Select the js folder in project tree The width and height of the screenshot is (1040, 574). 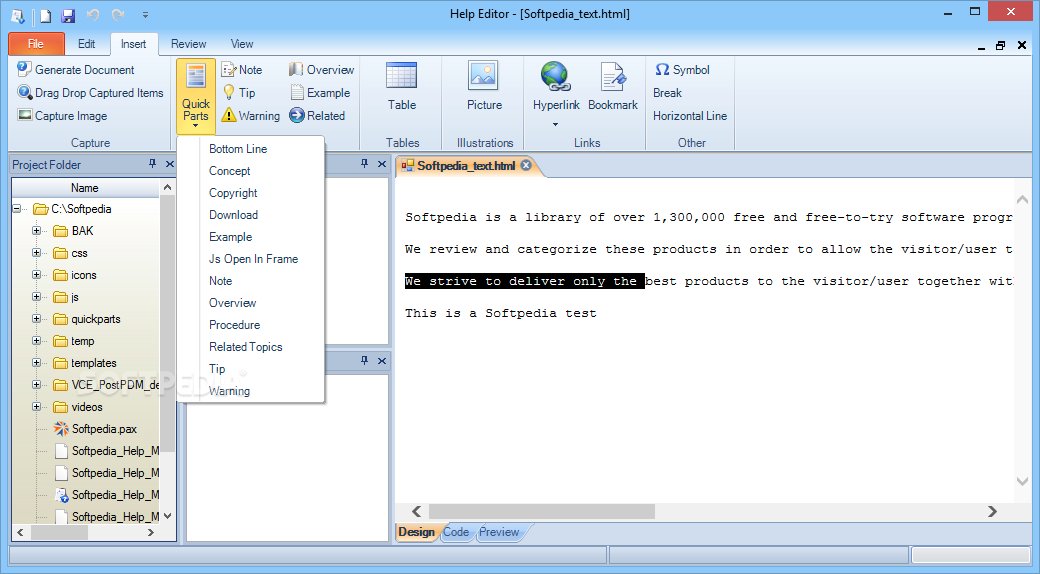[66, 297]
